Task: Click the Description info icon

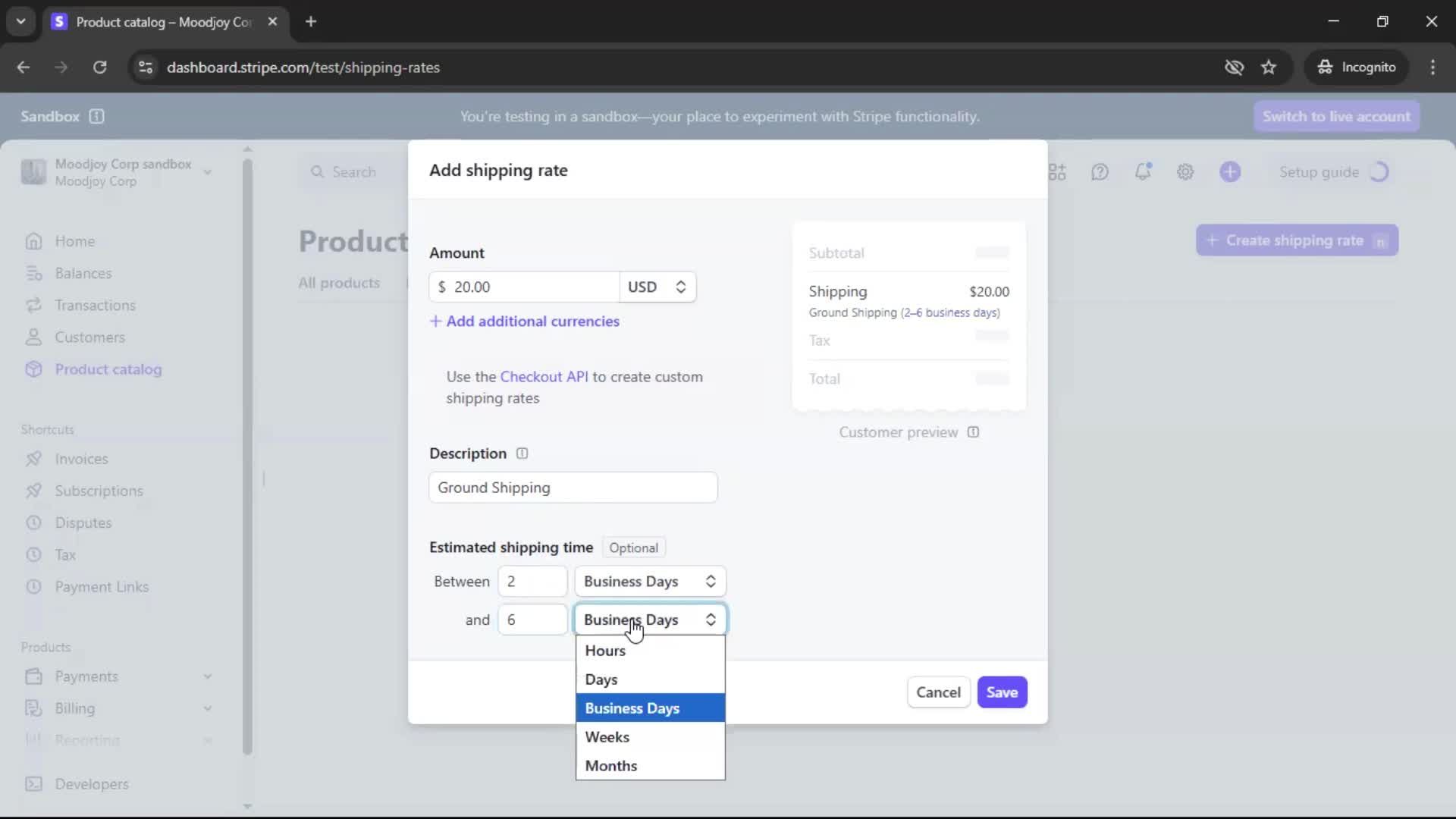Action: click(522, 453)
